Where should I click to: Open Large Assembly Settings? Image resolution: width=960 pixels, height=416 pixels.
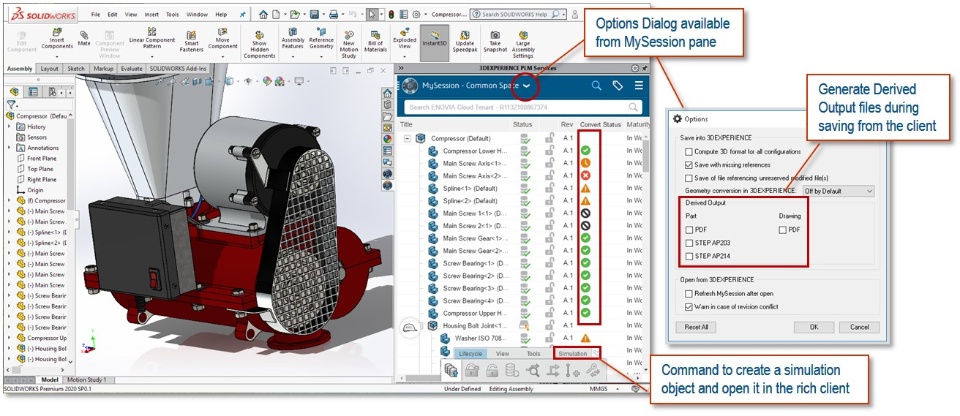point(523,44)
